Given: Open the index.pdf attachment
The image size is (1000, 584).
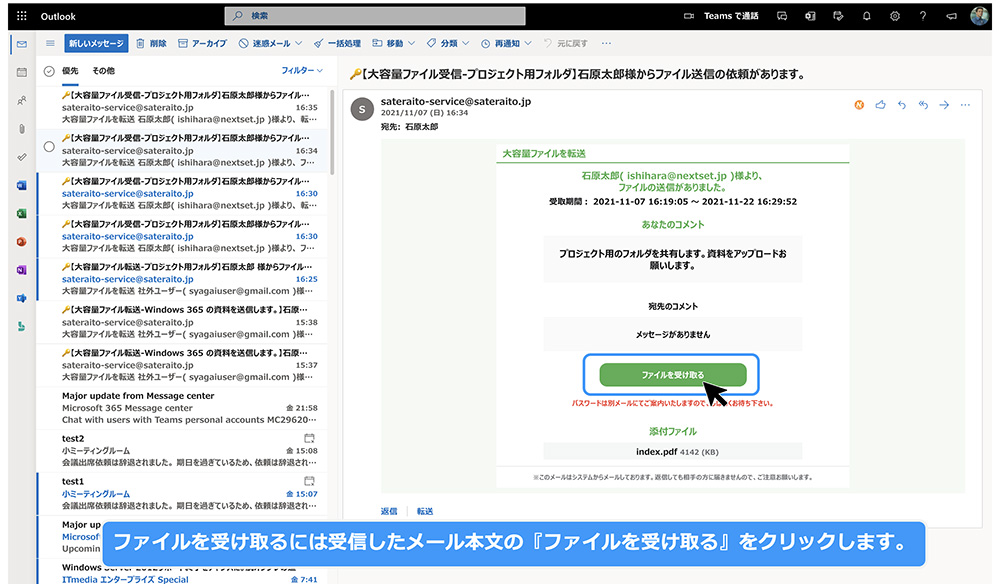Looking at the screenshot, I should pyautogui.click(x=673, y=451).
